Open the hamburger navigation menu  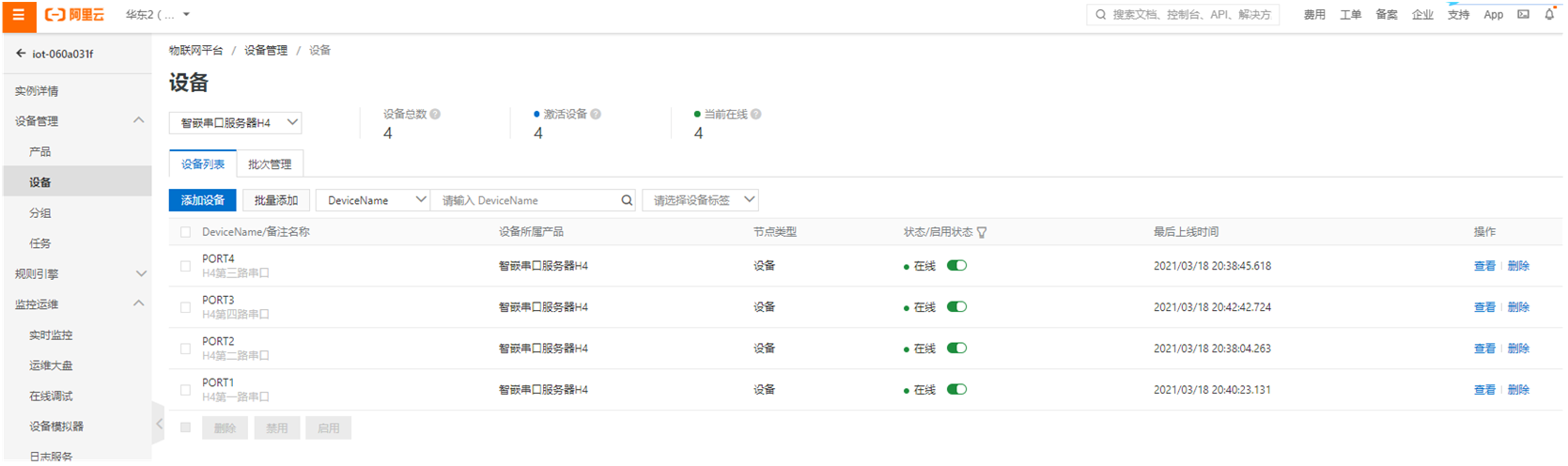click(x=18, y=15)
